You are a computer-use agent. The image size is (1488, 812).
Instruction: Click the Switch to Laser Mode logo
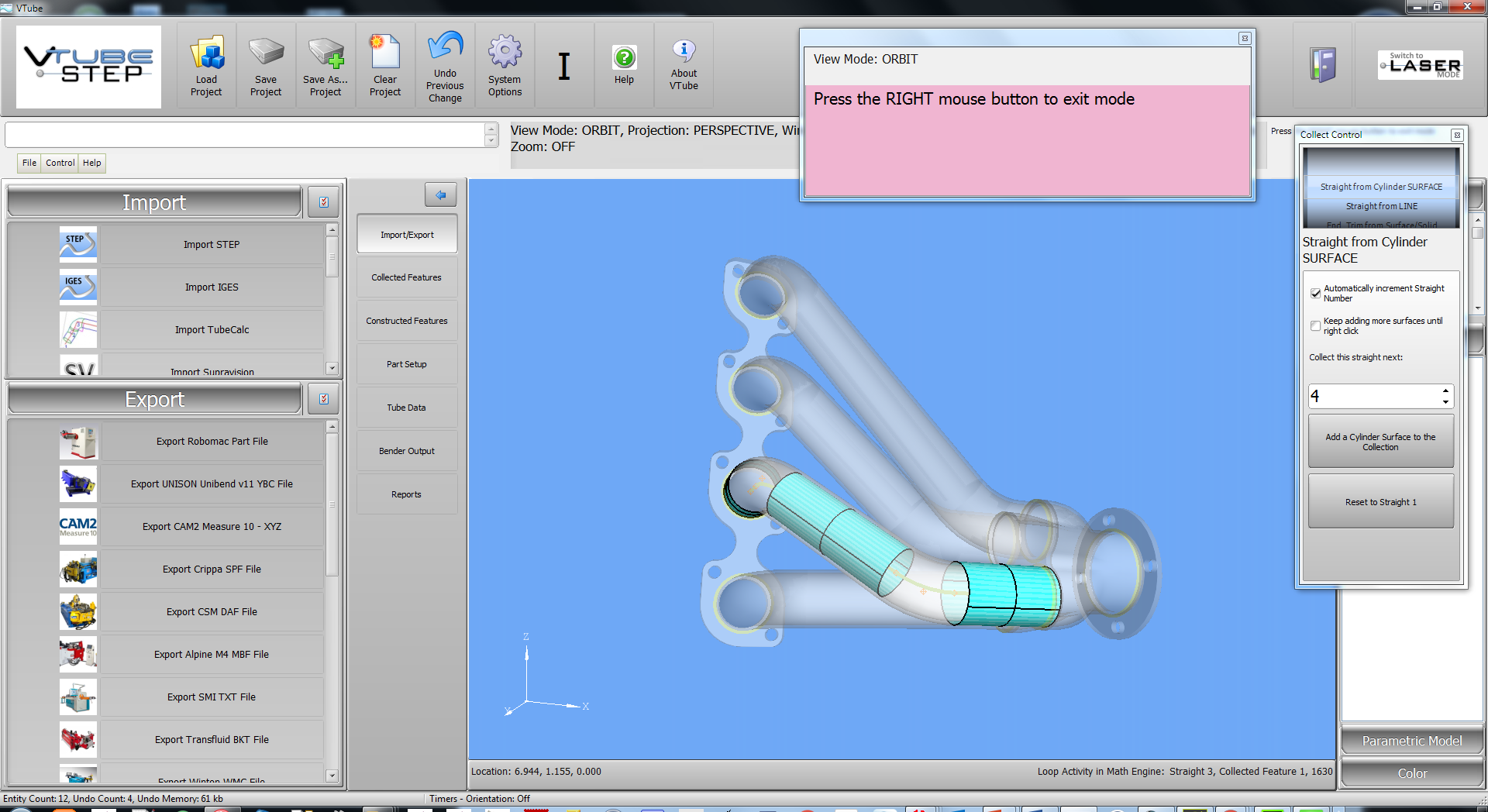1420,65
